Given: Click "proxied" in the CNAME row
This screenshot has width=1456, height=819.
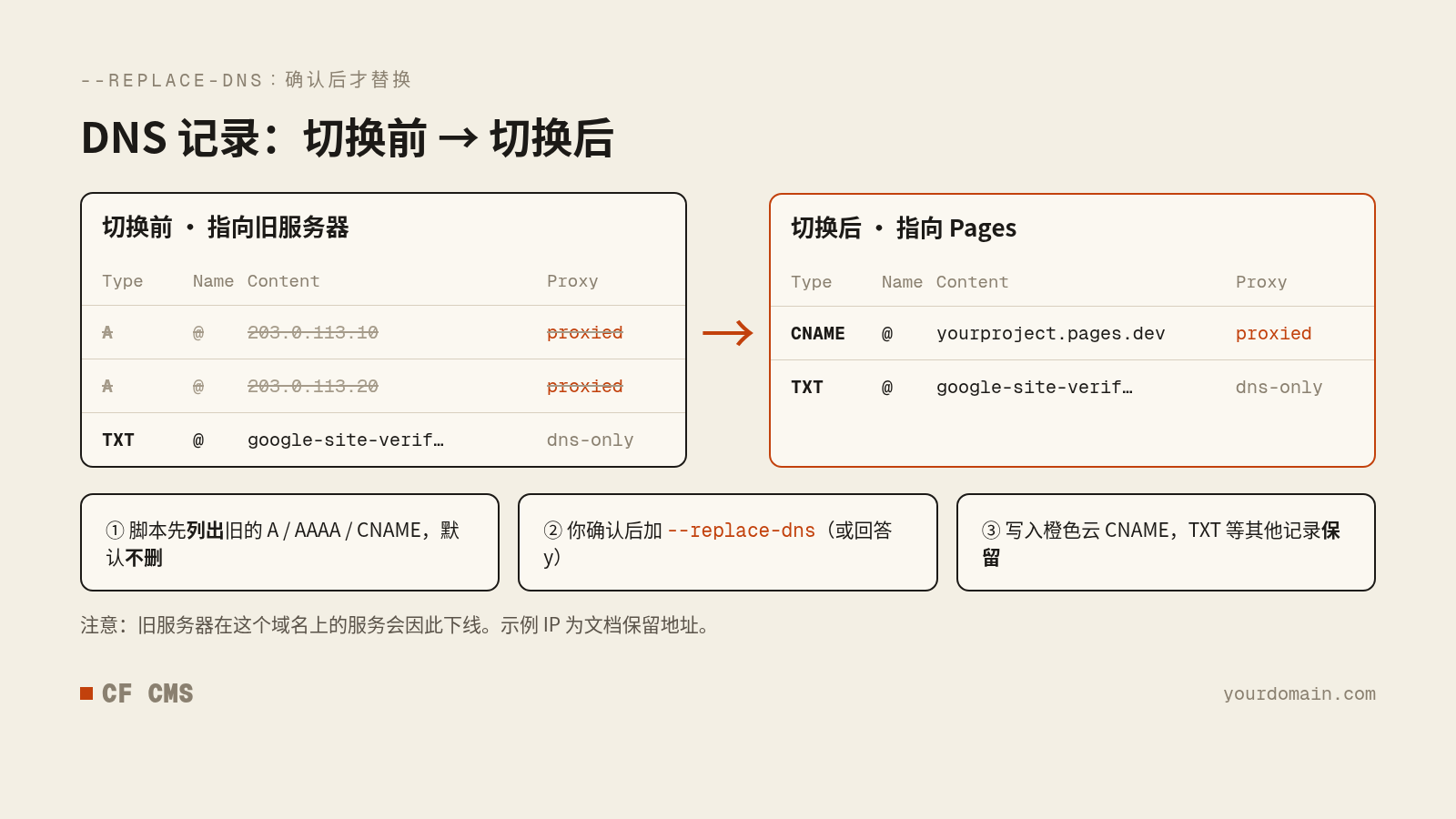Looking at the screenshot, I should click(1274, 334).
